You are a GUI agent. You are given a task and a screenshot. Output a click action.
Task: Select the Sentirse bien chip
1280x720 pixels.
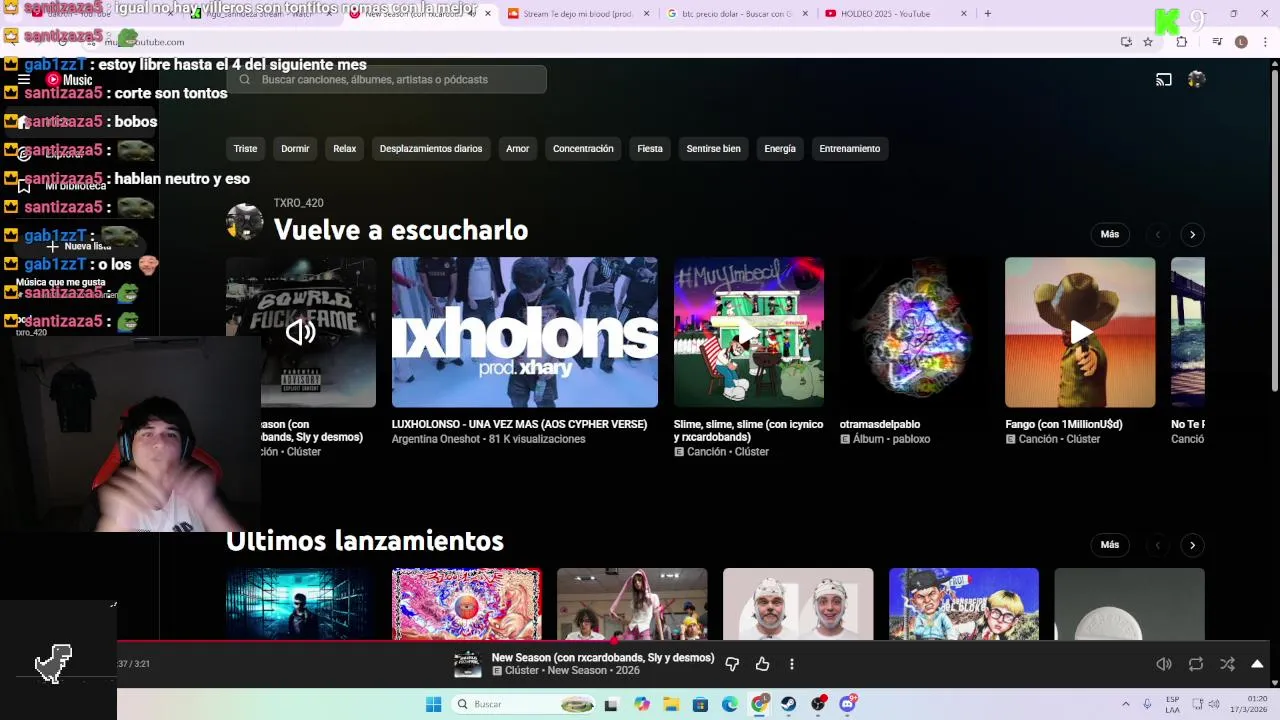coord(713,148)
